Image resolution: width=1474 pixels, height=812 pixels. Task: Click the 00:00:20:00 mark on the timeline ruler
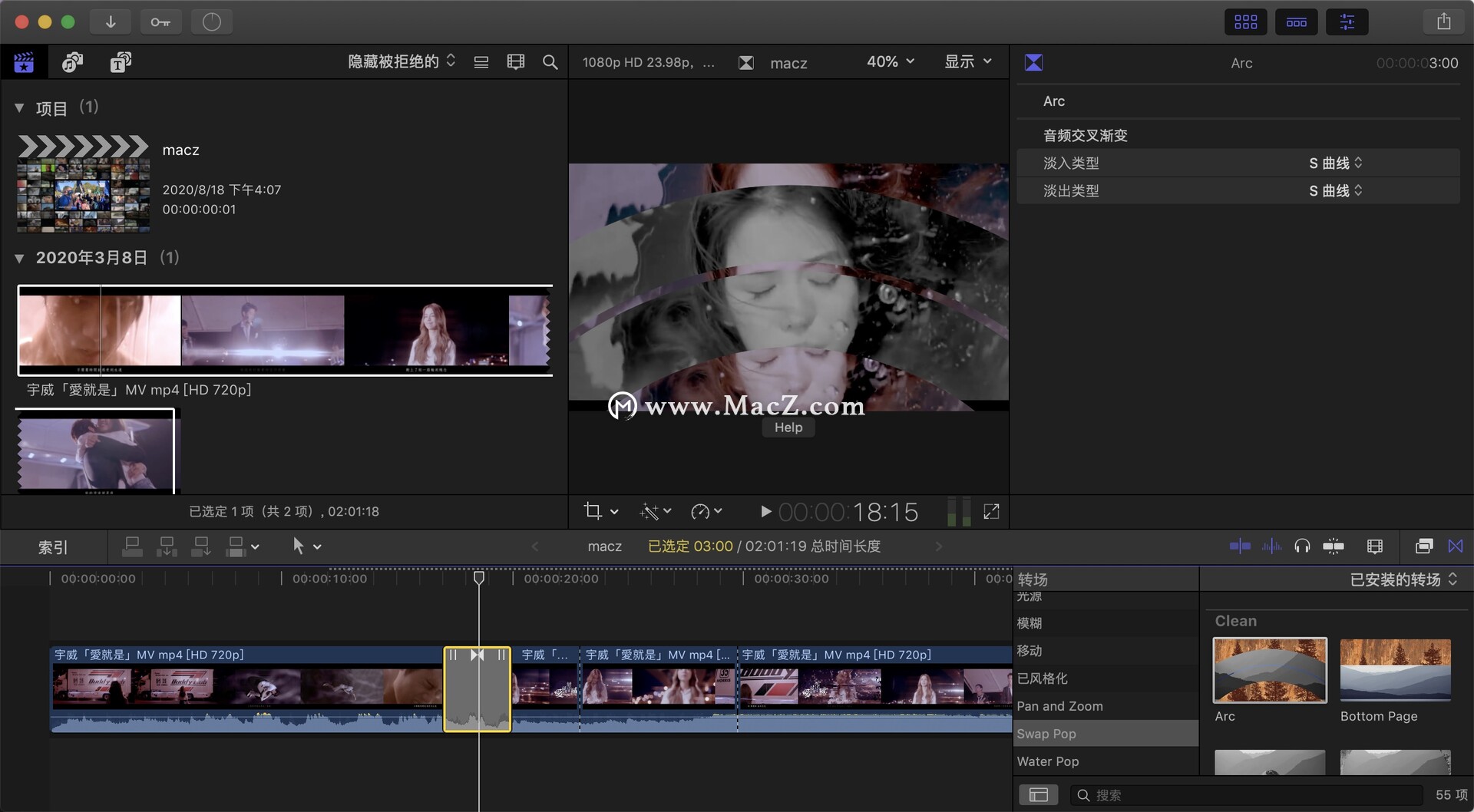coord(560,579)
